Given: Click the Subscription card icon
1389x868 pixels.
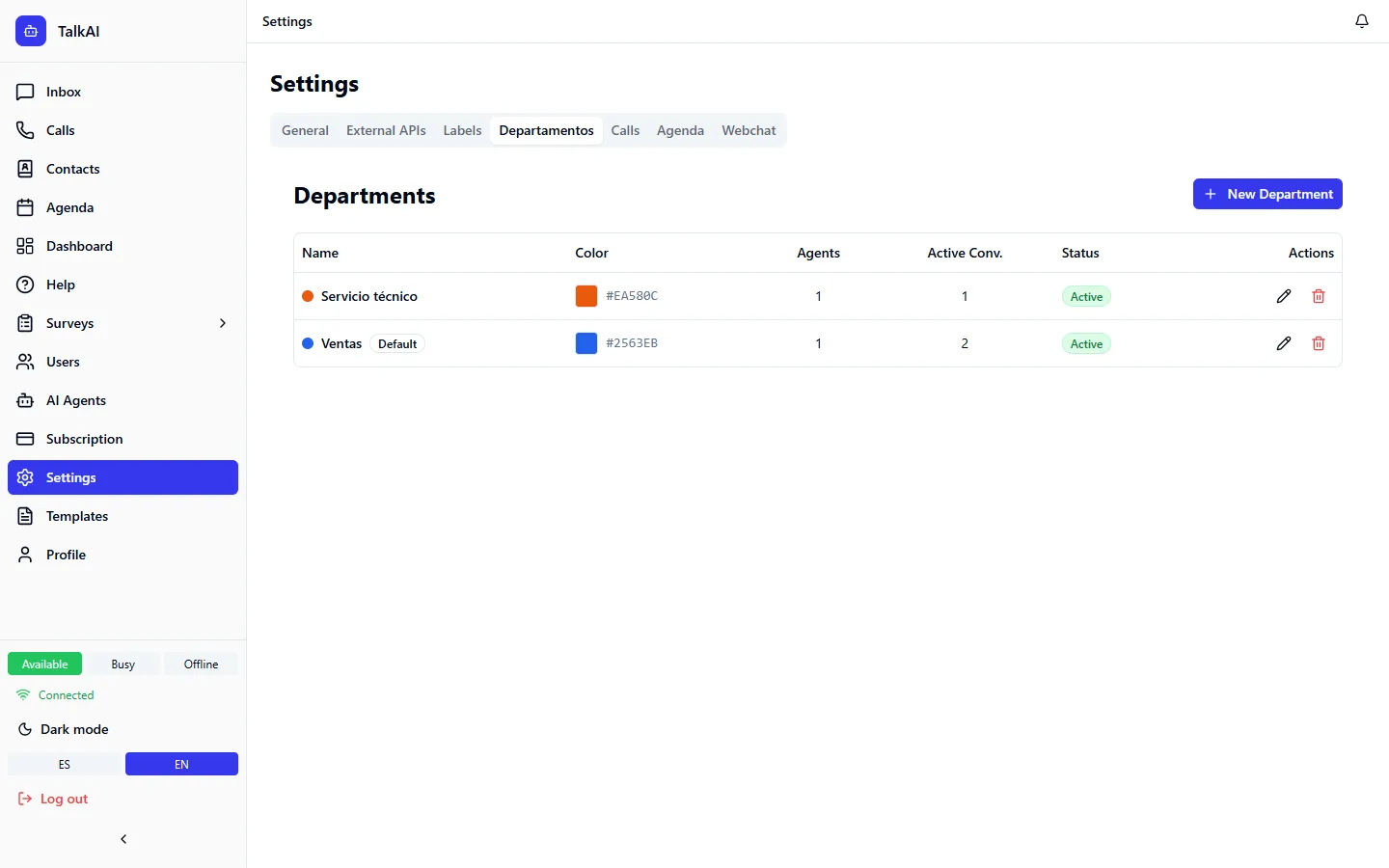Looking at the screenshot, I should click(x=25, y=439).
